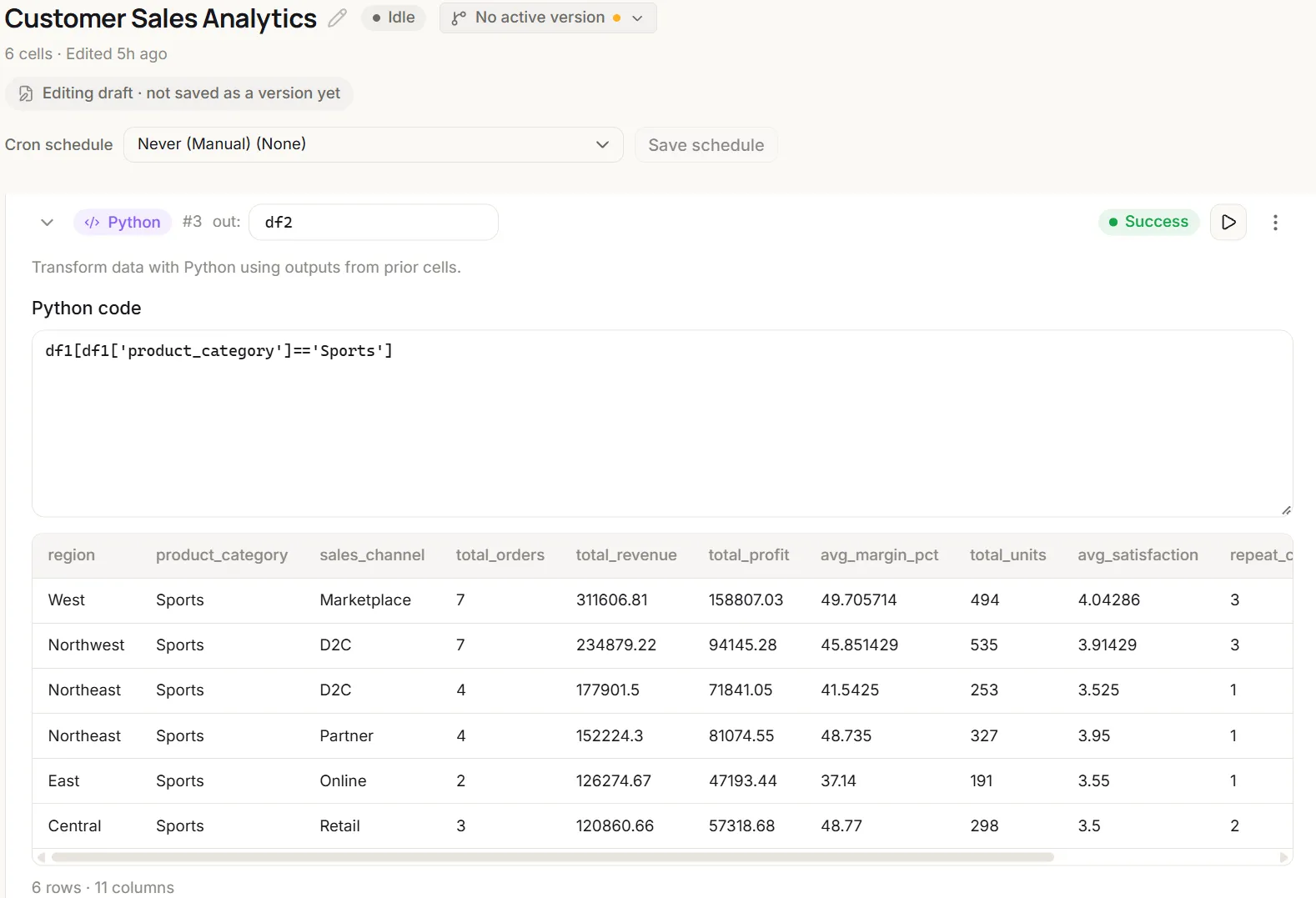The image size is (1316, 898).
Task: Click the Success status badge
Action: coord(1148,222)
